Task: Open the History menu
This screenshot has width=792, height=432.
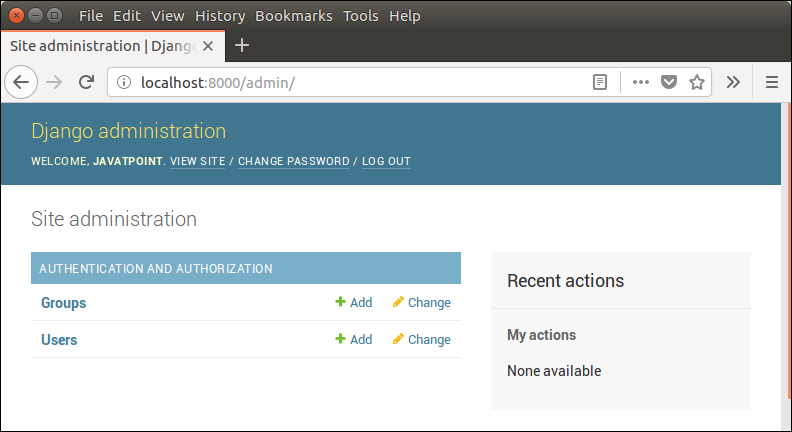Action: click(x=220, y=16)
